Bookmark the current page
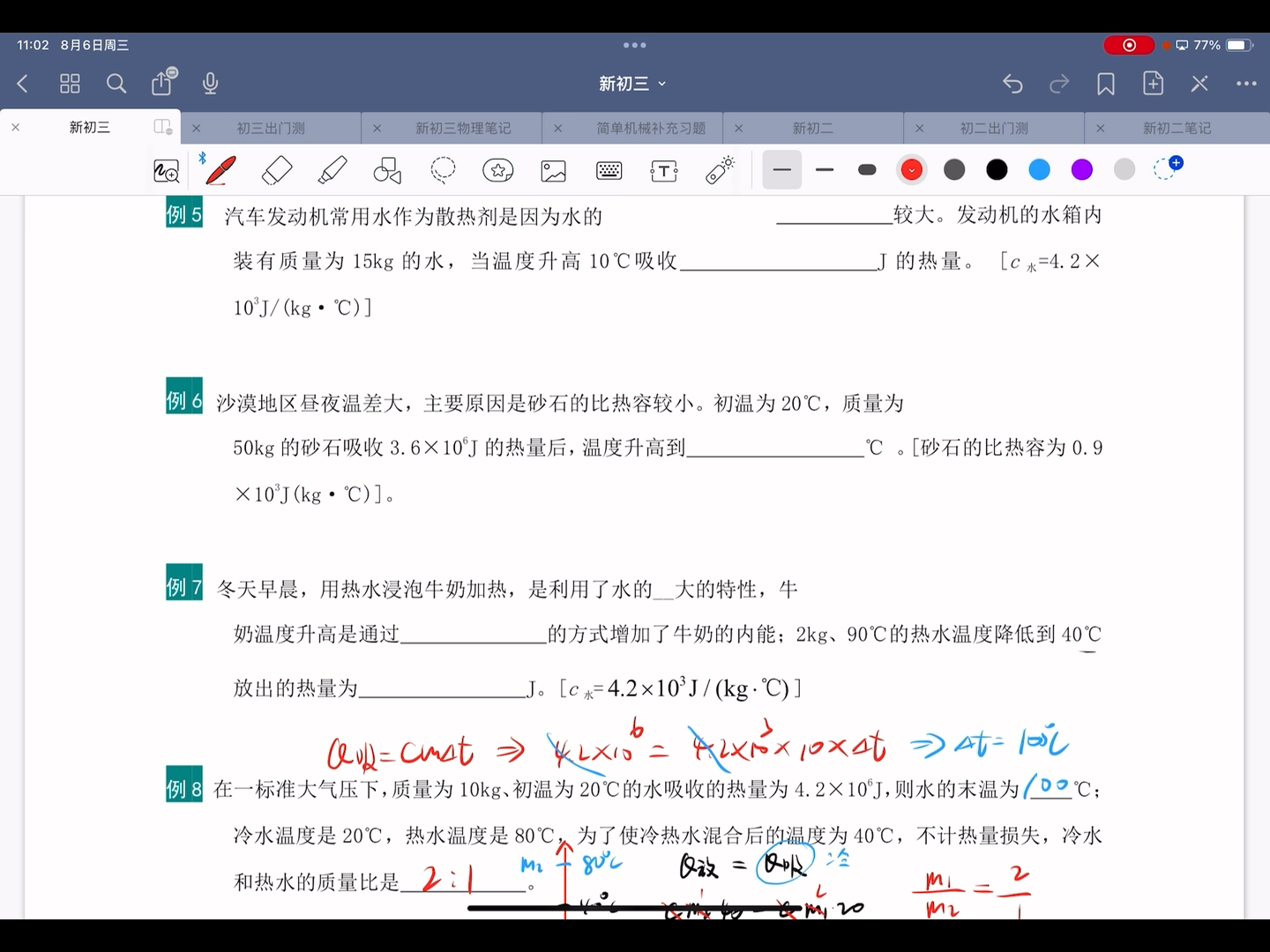The image size is (1270, 952). pos(1106,84)
